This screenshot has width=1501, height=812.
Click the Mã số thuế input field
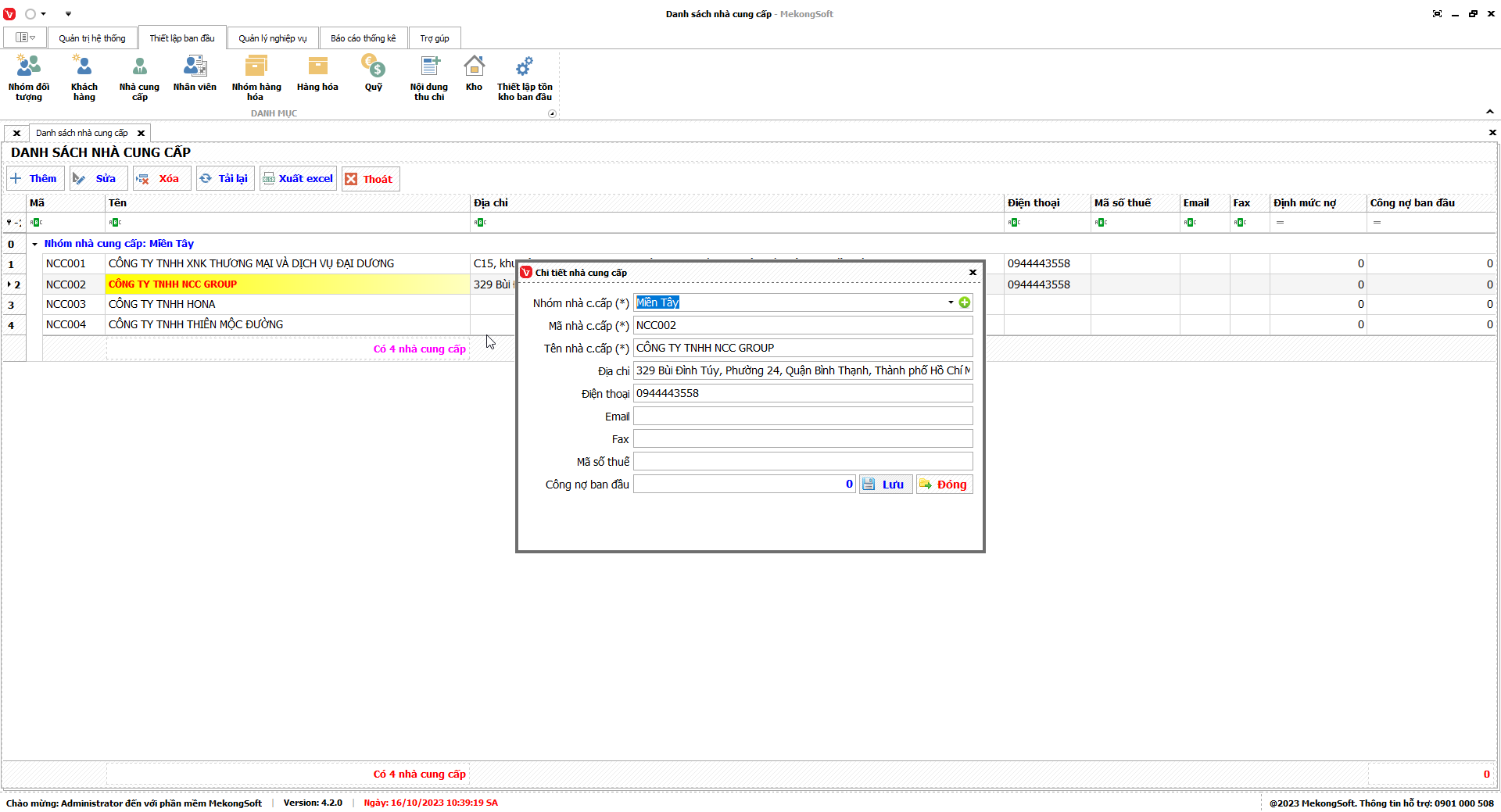coord(802,462)
